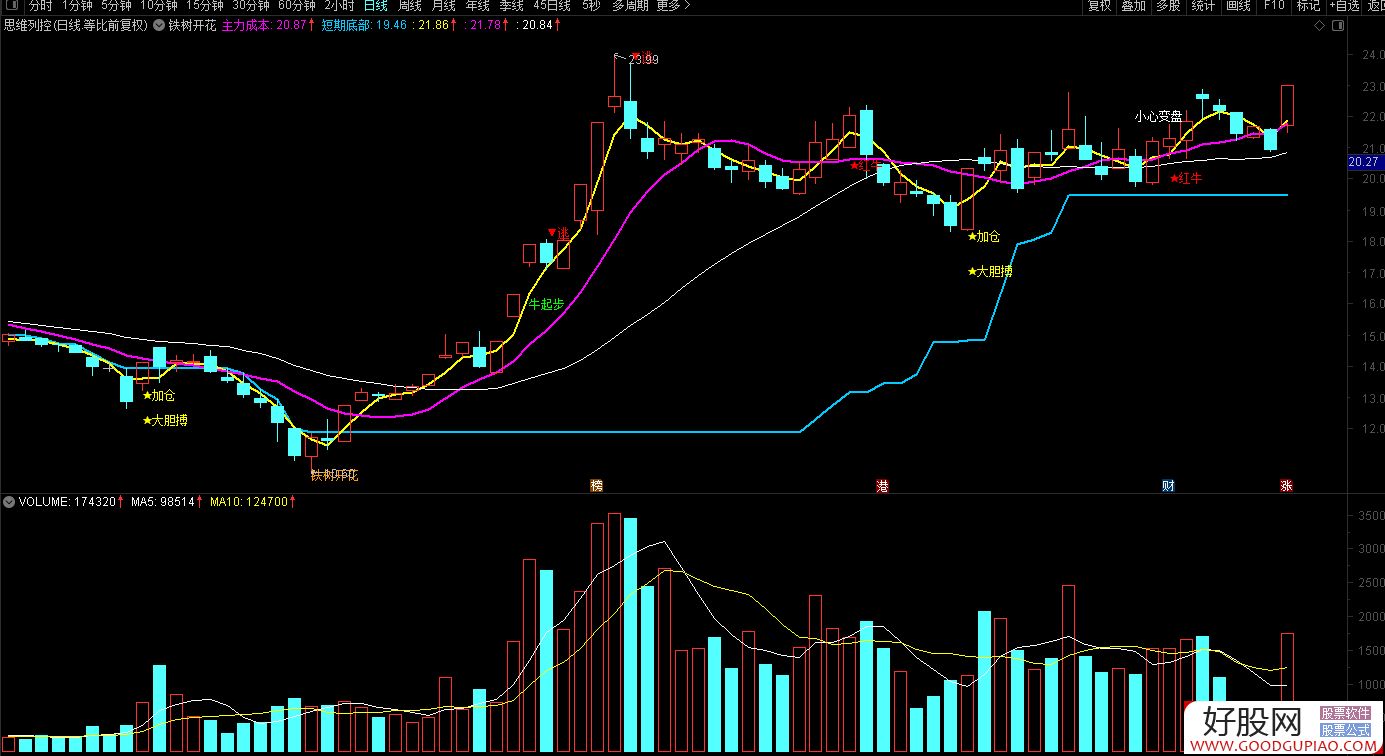Select the 5秒 period tab
Image resolution: width=1385 pixels, height=756 pixels.
click(591, 6)
